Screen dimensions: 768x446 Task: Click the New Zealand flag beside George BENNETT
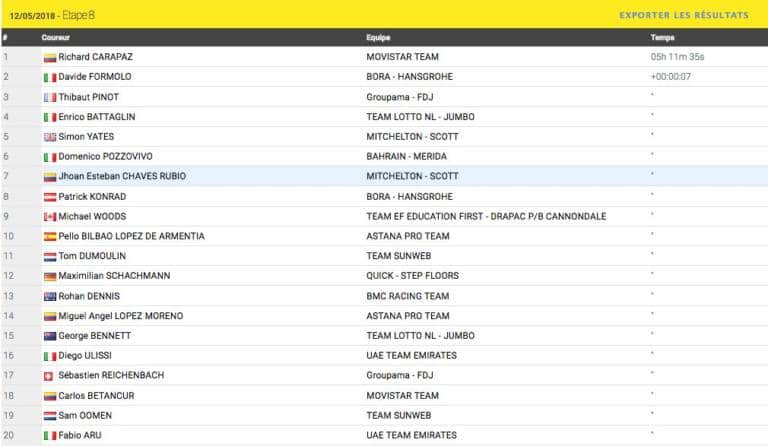(50, 336)
